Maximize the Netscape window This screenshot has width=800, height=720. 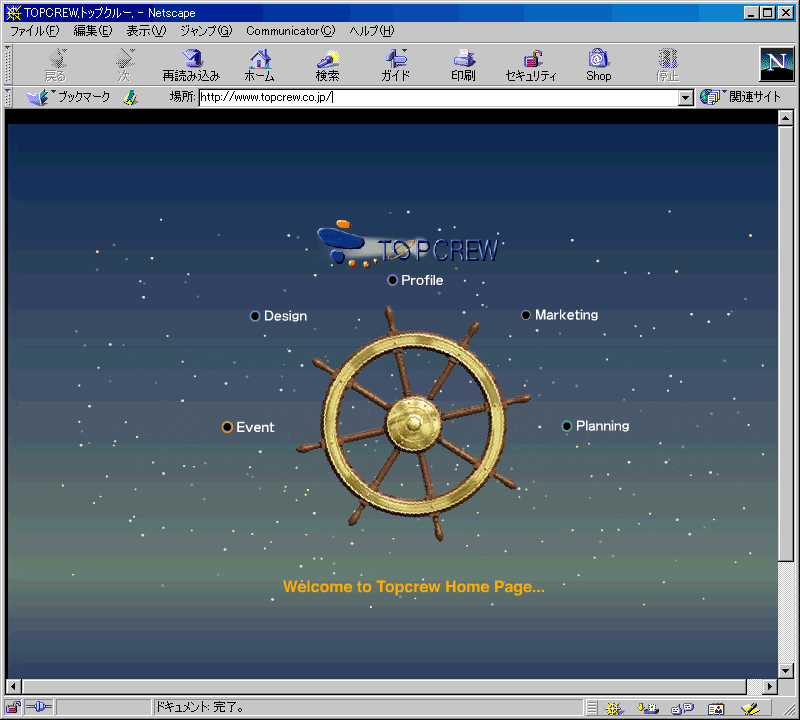pos(766,13)
